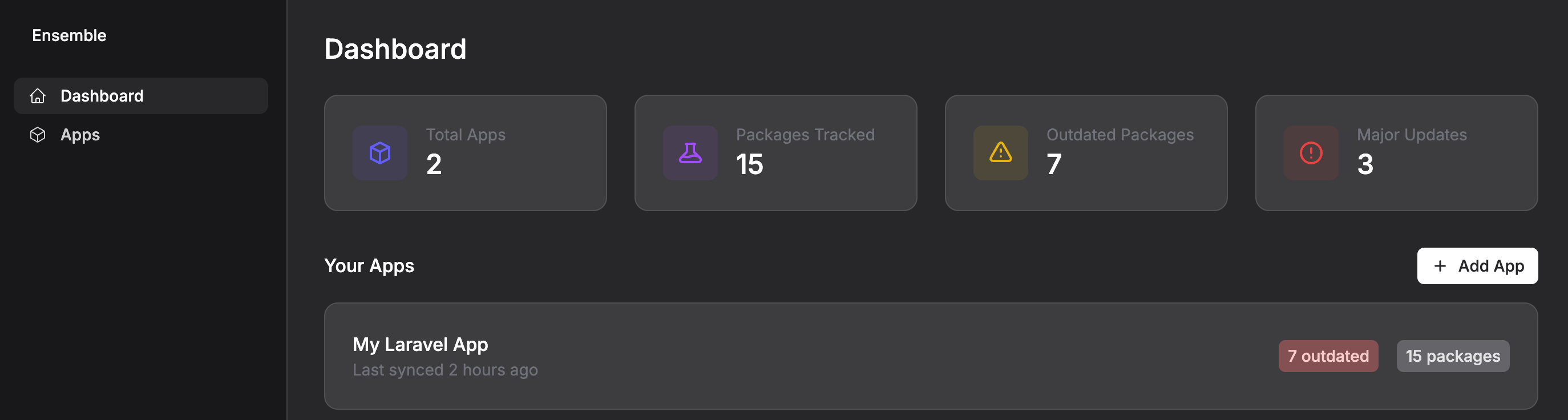This screenshot has width=1568, height=420.
Task: Click the Ensemble logo text
Action: 69,35
